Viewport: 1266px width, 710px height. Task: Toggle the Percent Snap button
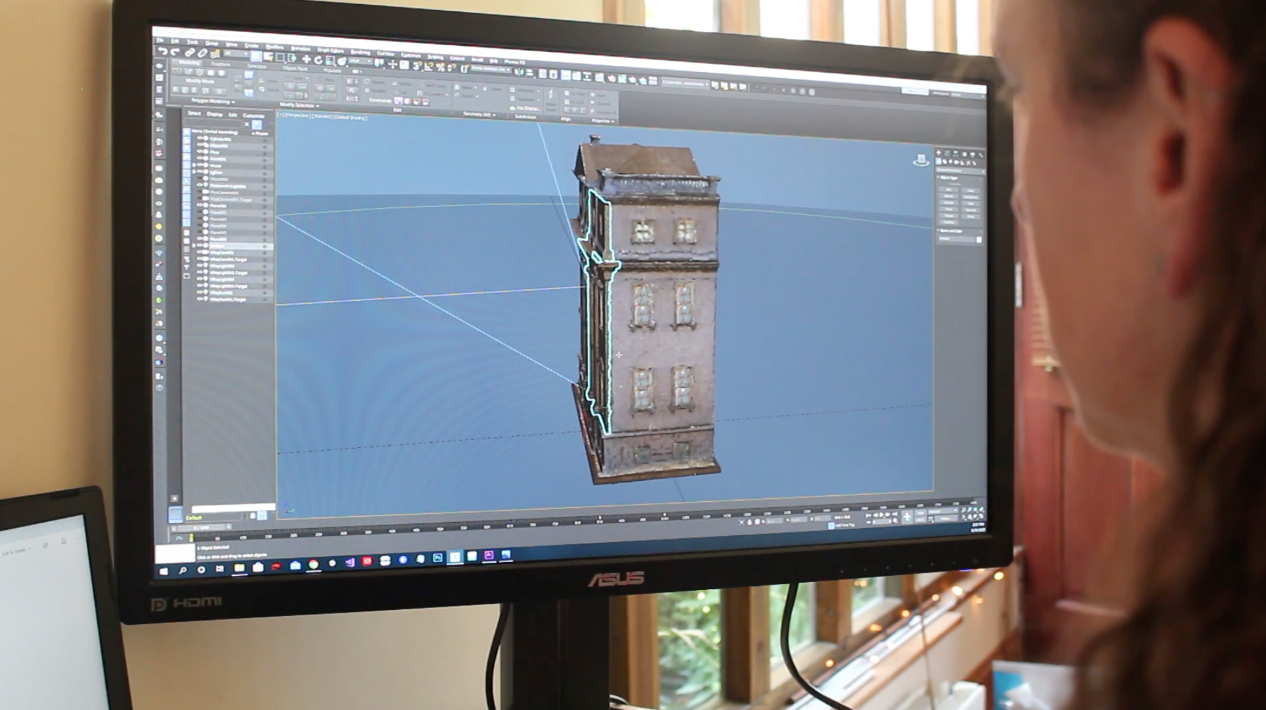click(x=441, y=67)
